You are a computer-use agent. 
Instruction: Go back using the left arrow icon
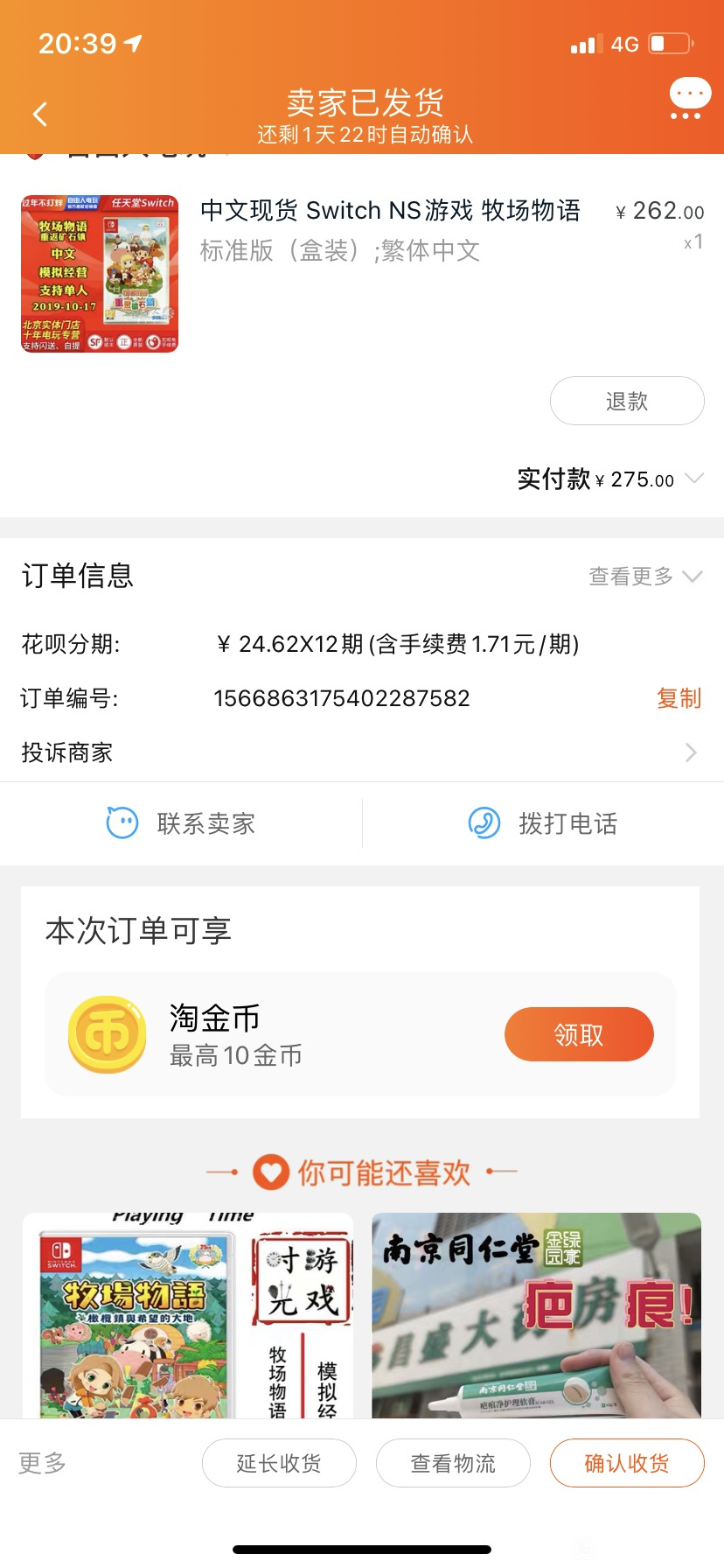click(x=39, y=115)
